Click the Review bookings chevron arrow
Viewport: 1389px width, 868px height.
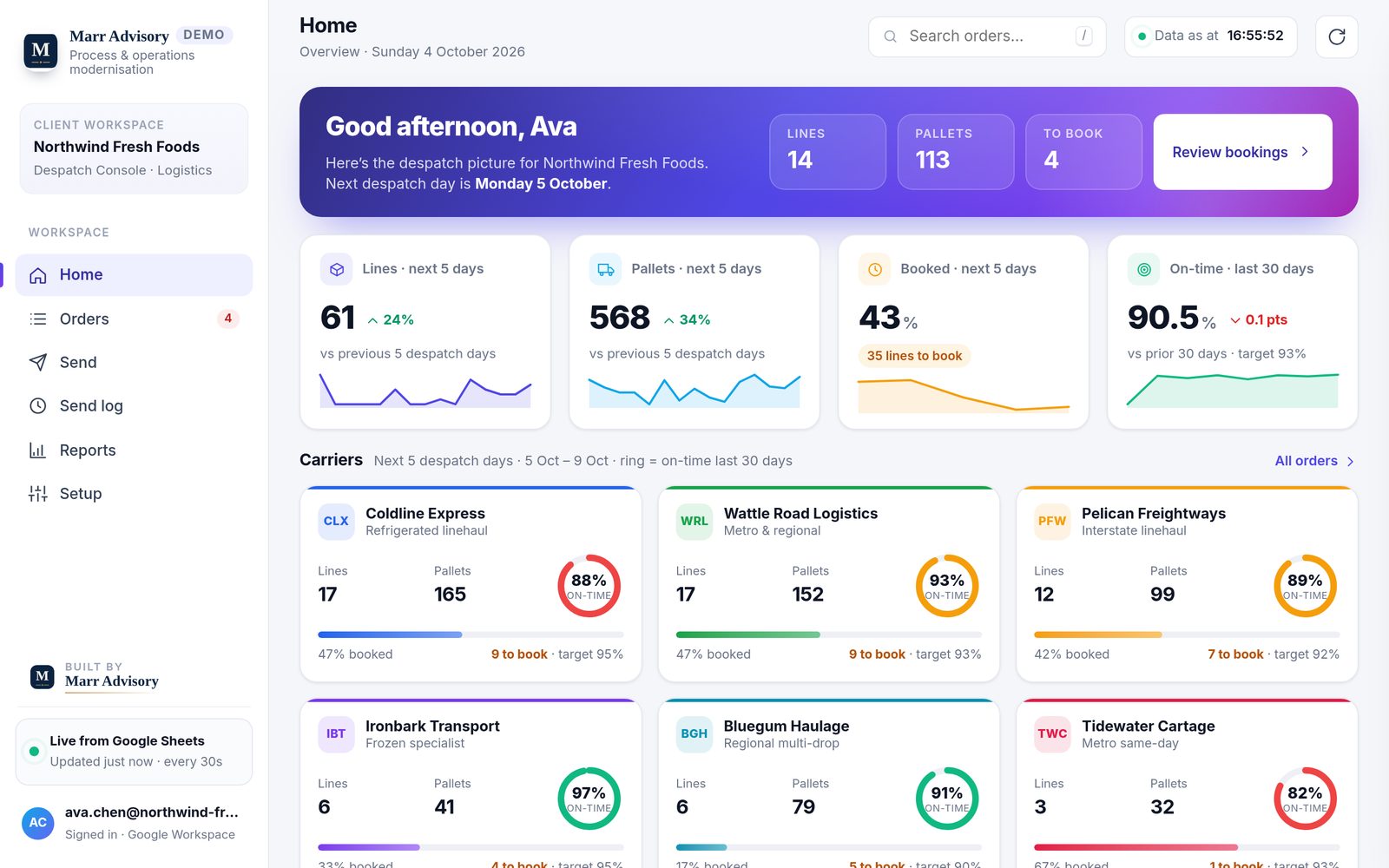pyautogui.click(x=1305, y=152)
